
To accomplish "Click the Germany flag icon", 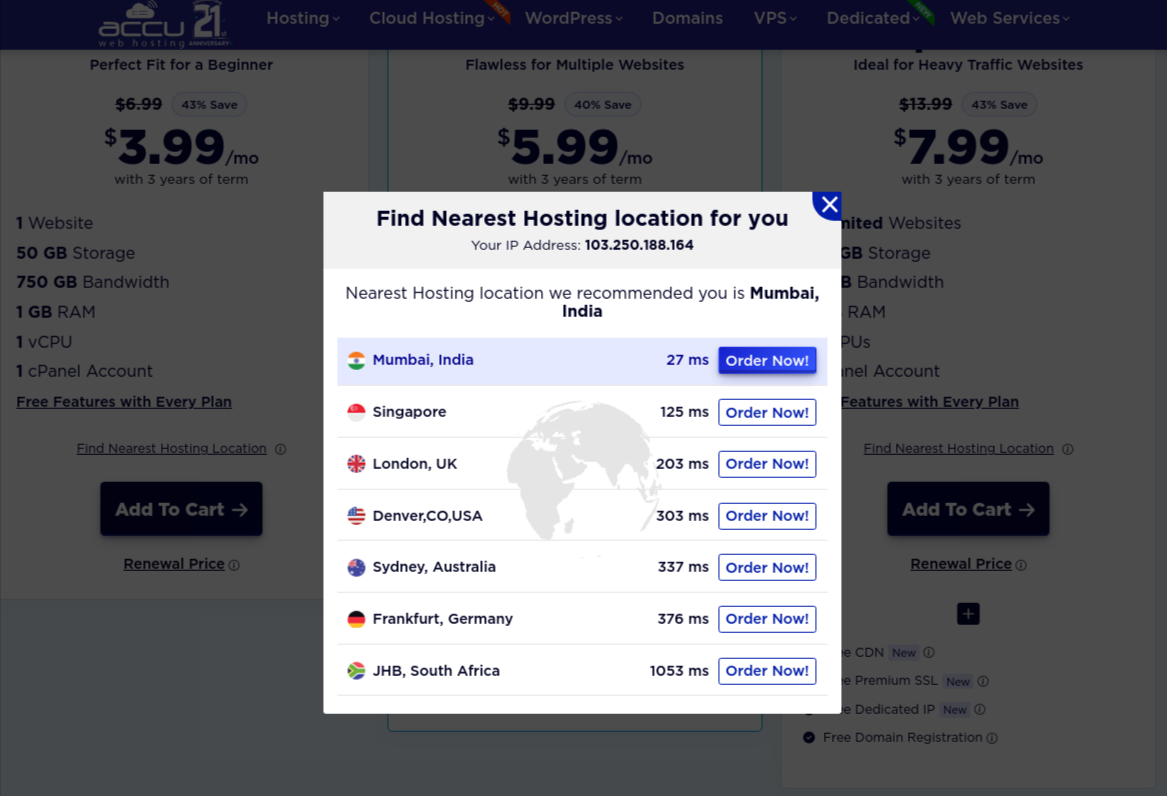I will click(x=356, y=619).
